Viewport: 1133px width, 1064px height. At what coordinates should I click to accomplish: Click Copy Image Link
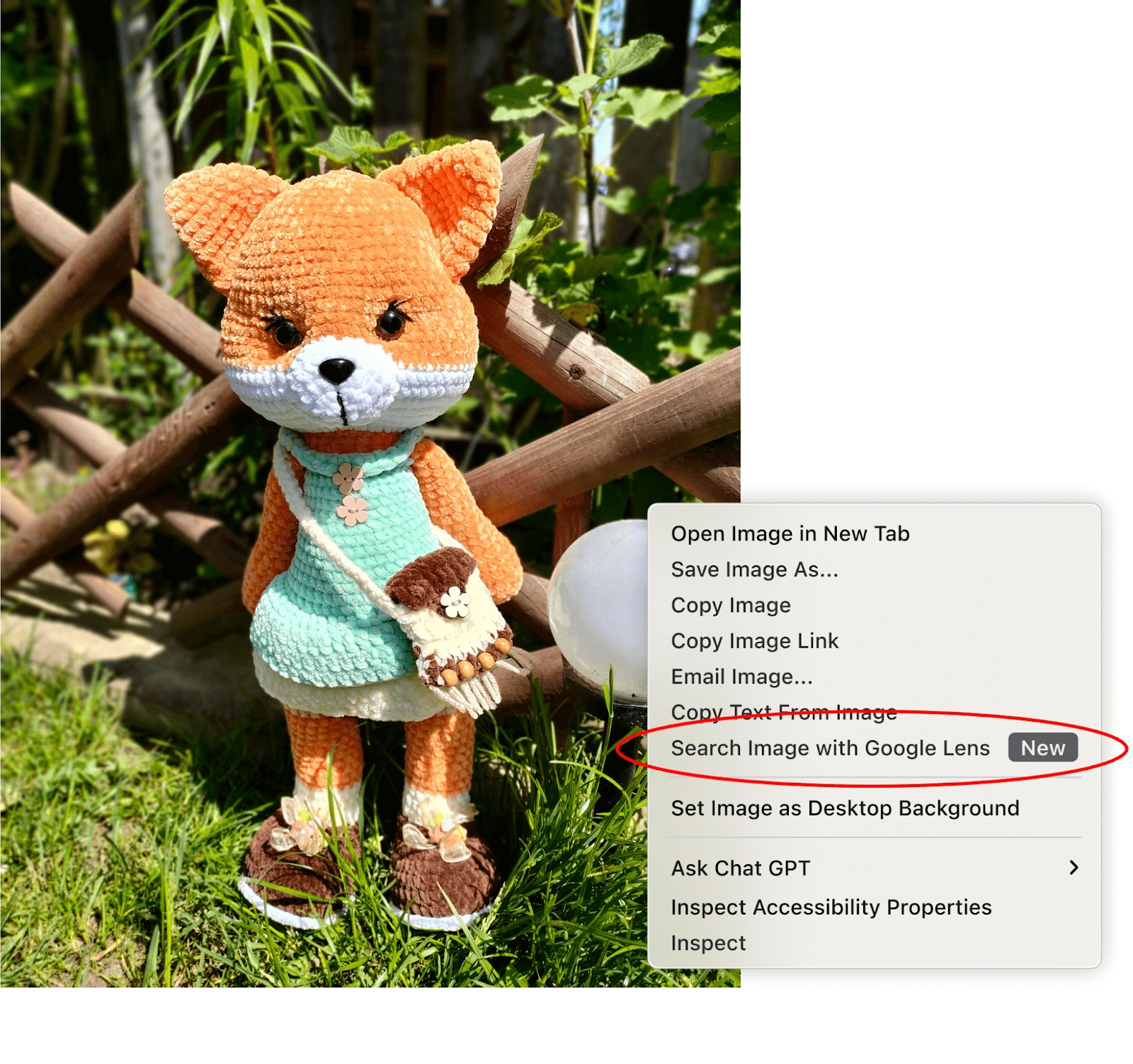pyautogui.click(x=755, y=641)
